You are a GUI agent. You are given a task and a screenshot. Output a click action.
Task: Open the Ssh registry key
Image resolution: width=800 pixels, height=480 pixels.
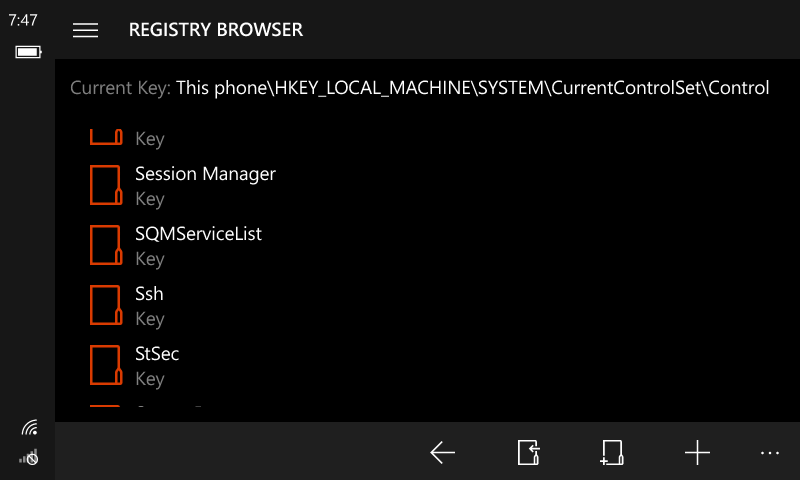point(149,295)
